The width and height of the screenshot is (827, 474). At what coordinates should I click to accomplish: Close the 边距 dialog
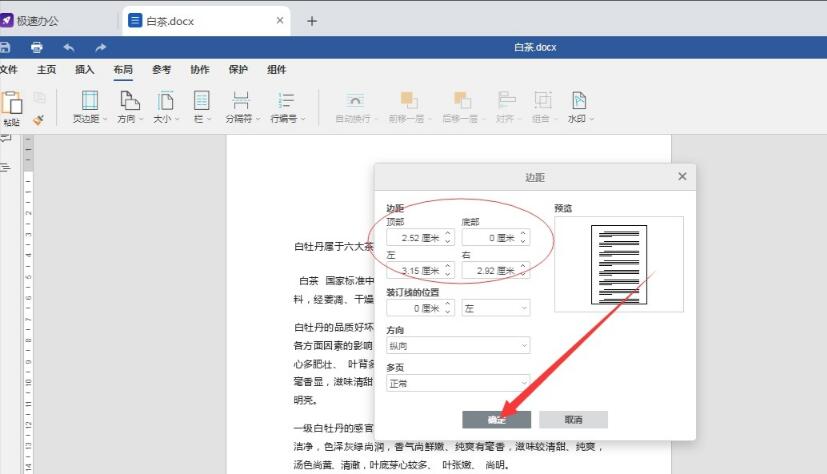coord(682,177)
